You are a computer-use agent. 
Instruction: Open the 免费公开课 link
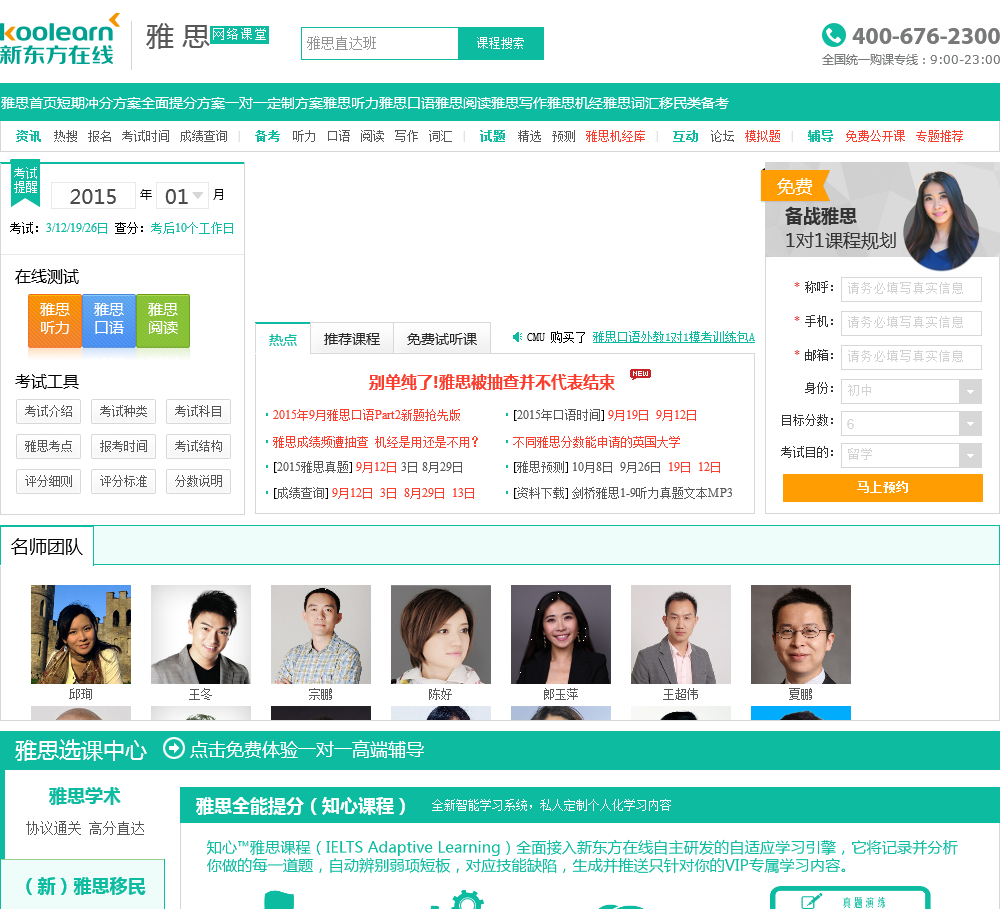(x=875, y=136)
